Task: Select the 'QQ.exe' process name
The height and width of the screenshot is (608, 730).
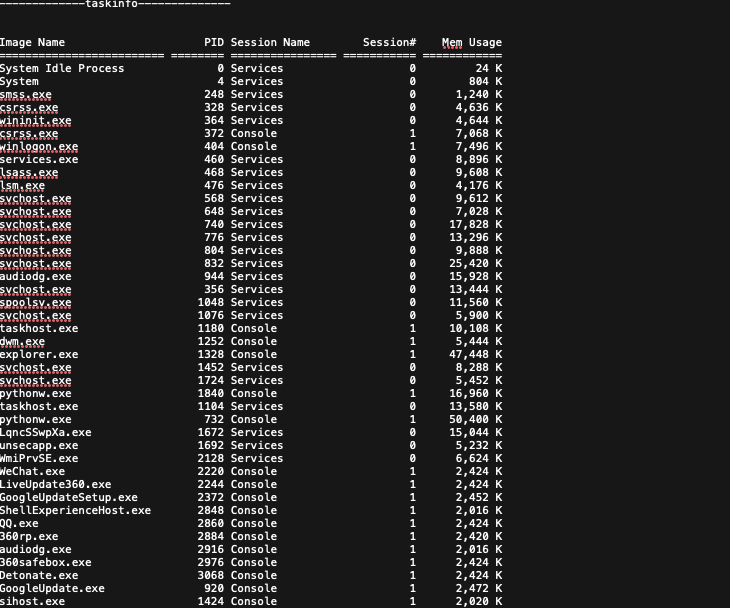Action: coord(19,524)
